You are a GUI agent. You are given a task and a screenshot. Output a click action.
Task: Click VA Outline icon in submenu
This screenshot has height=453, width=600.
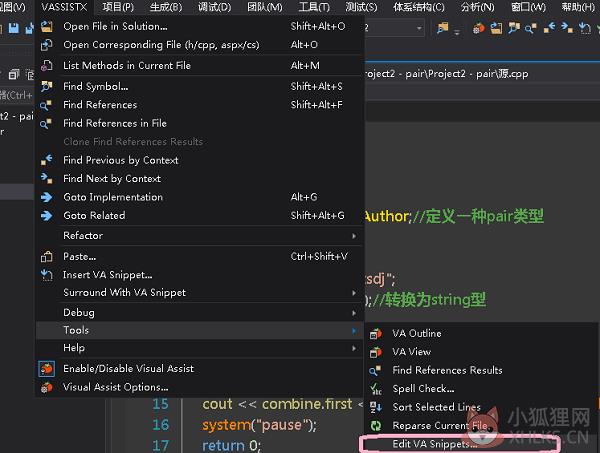pos(375,334)
